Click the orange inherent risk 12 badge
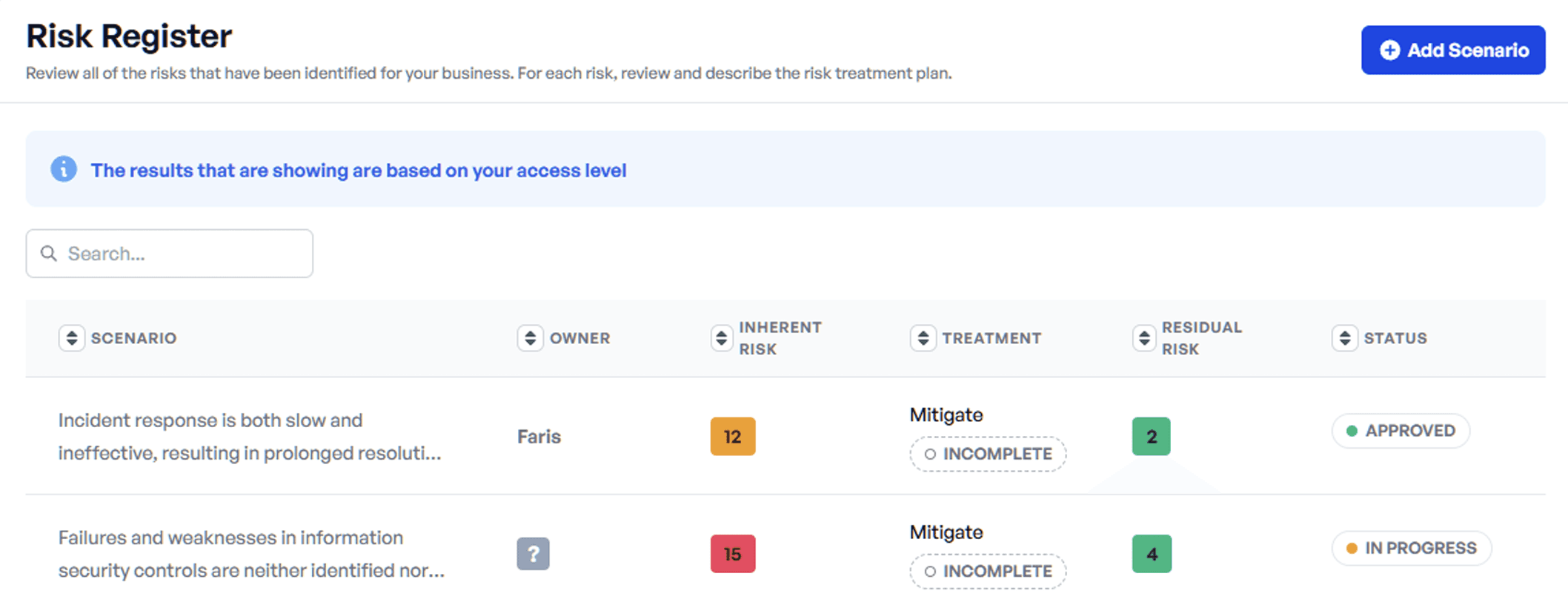The width and height of the screenshot is (1568, 608). (732, 436)
